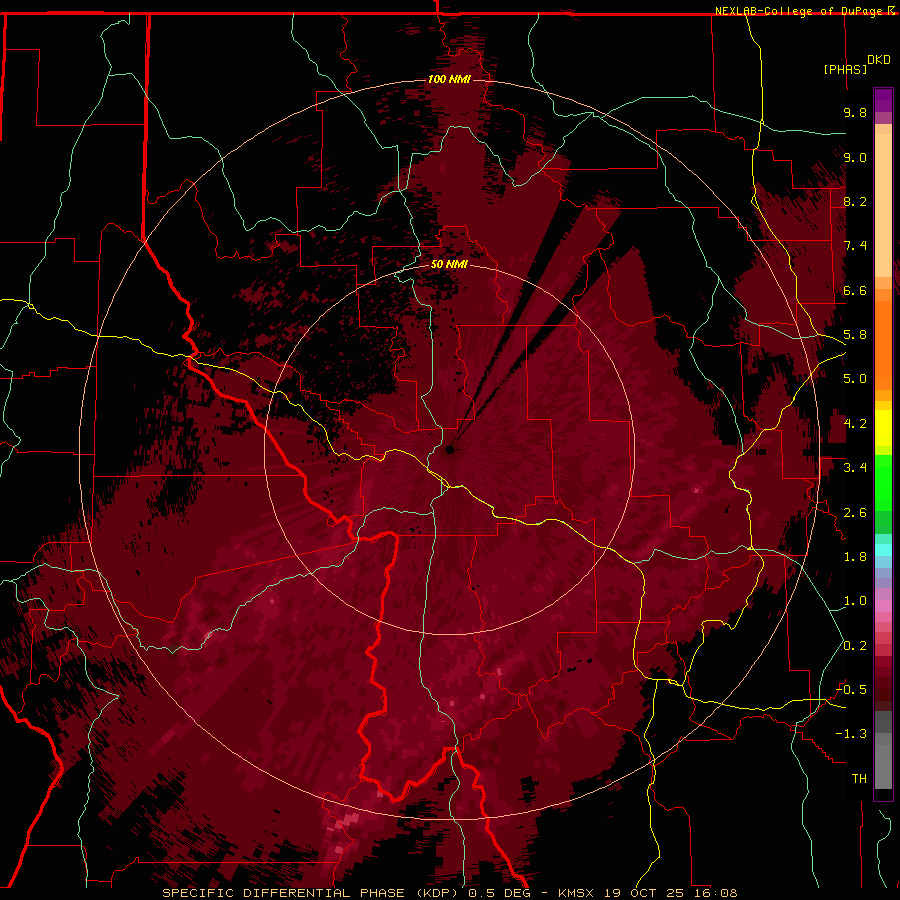Click the 1.0 legend value
900x900 pixels.
pyautogui.click(x=855, y=601)
